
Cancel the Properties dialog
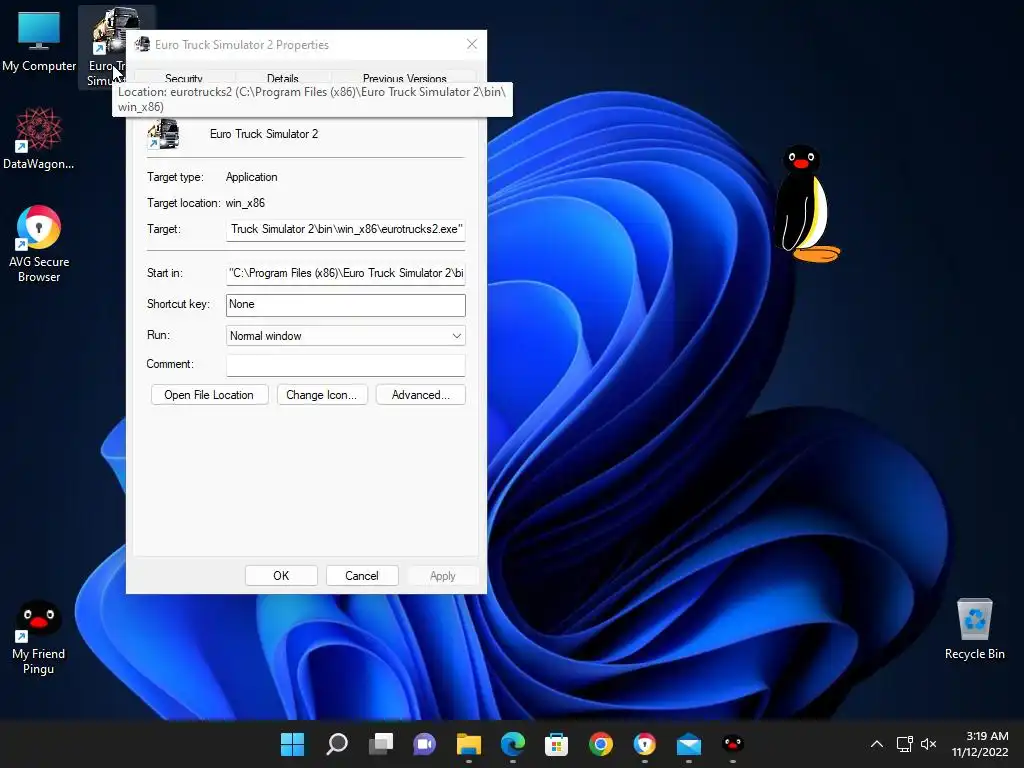[362, 575]
